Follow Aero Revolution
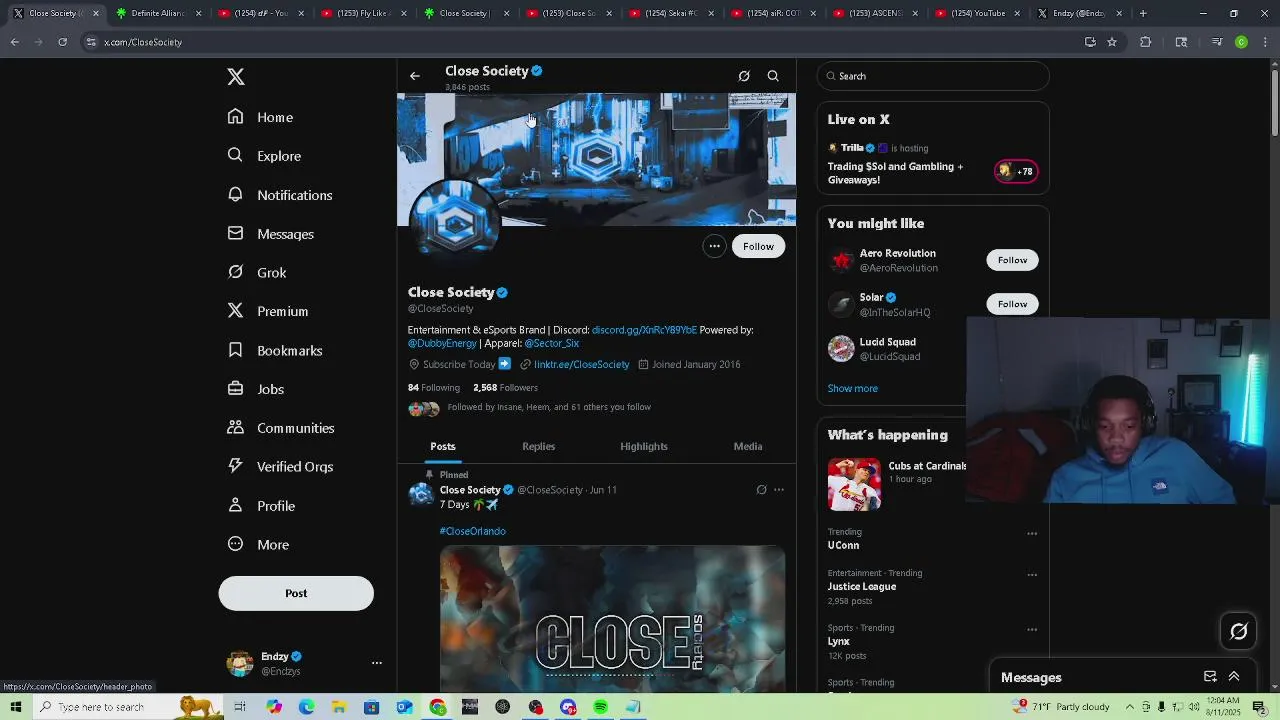 tap(1012, 260)
